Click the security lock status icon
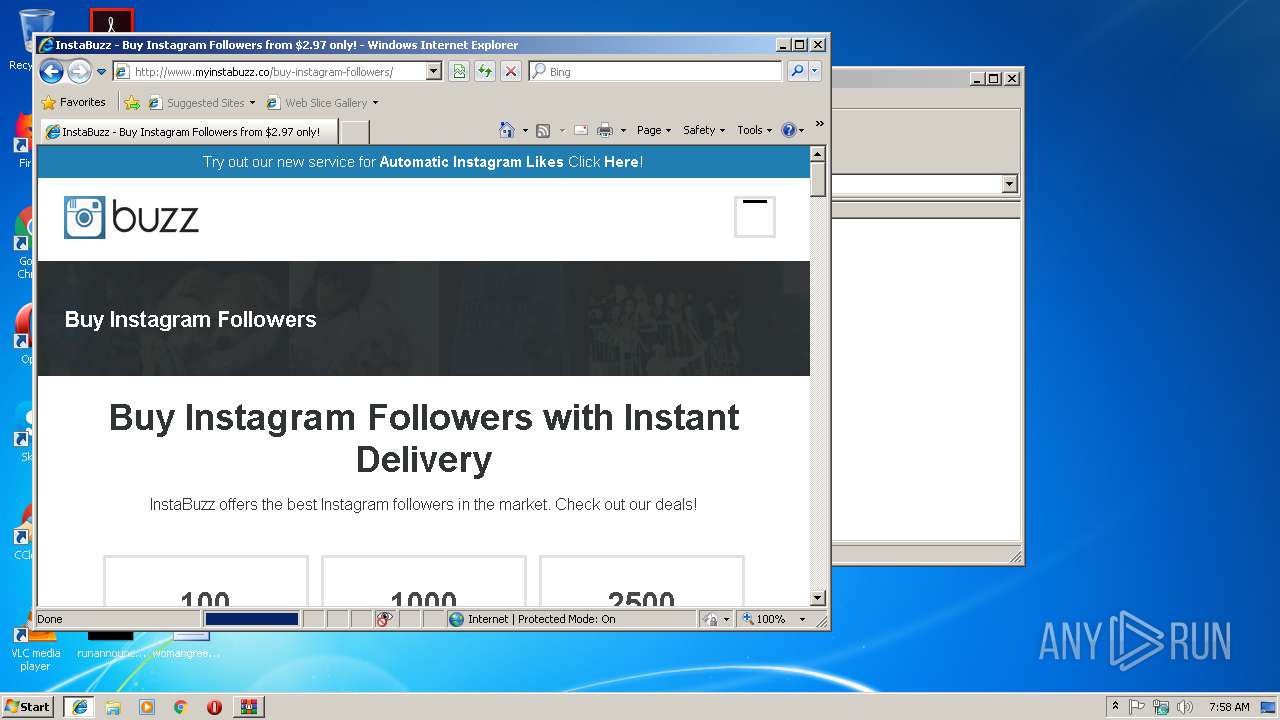The width and height of the screenshot is (1280, 720). point(710,619)
